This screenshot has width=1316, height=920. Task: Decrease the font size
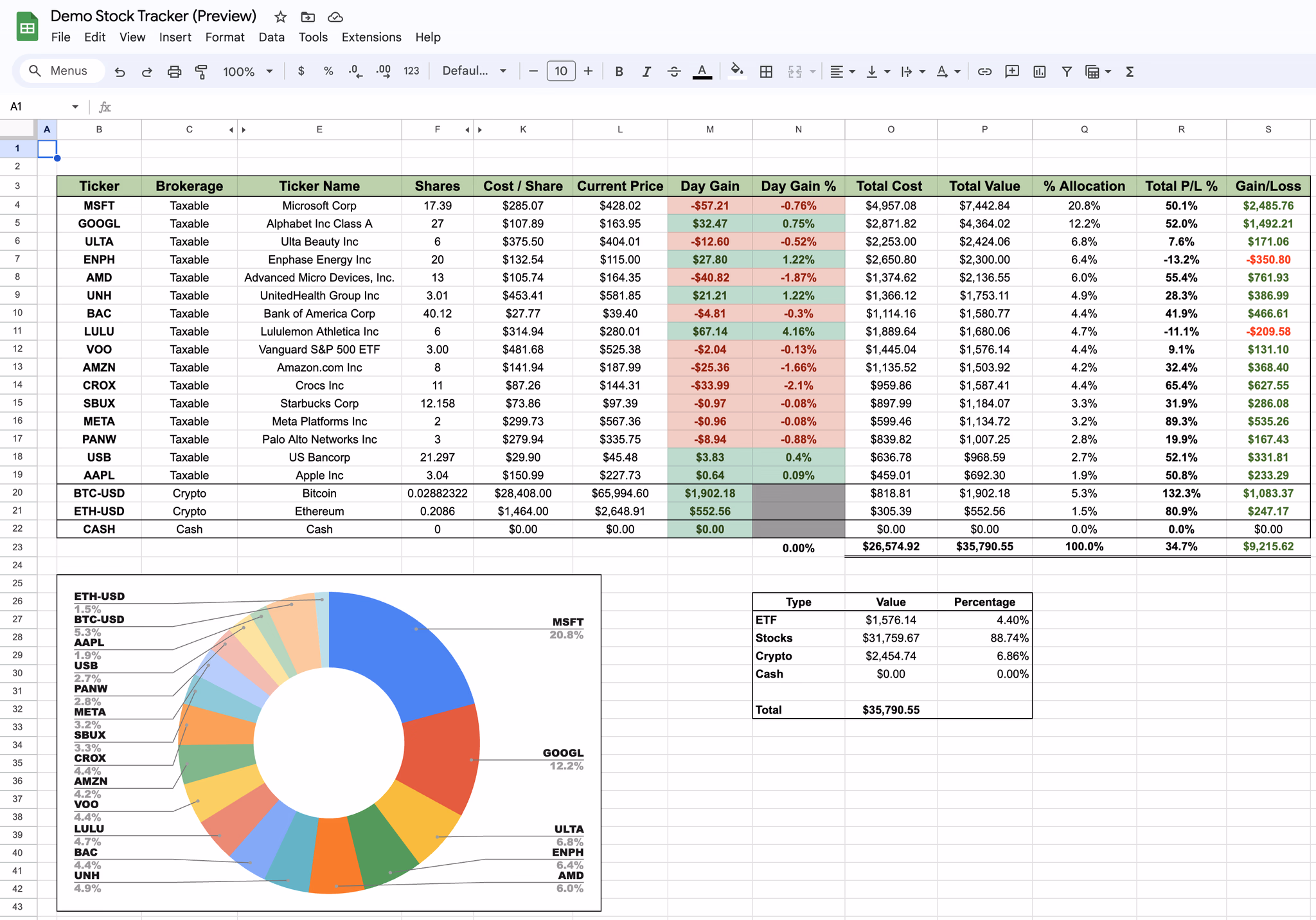(x=533, y=71)
